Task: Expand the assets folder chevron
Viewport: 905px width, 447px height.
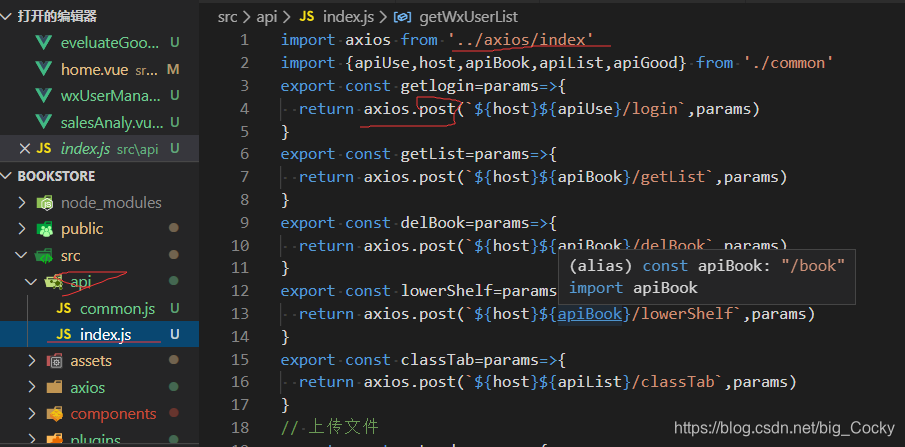Action: click(32, 361)
